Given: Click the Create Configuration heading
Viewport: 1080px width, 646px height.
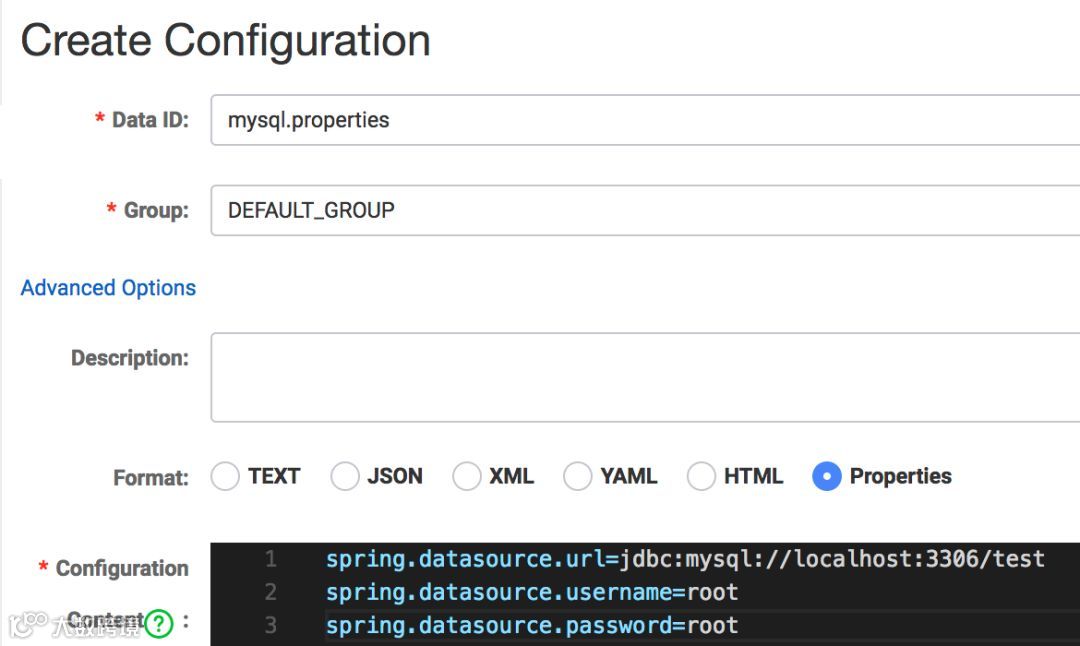Looking at the screenshot, I should tap(226, 41).
